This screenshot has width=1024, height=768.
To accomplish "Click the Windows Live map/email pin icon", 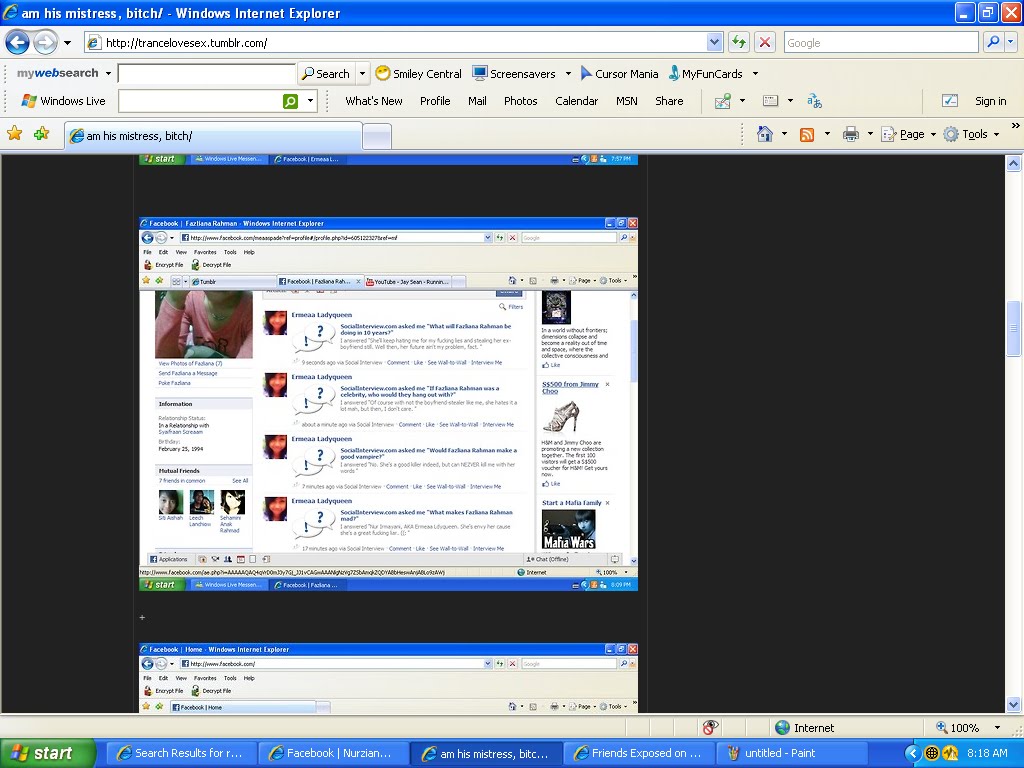I will [723, 101].
